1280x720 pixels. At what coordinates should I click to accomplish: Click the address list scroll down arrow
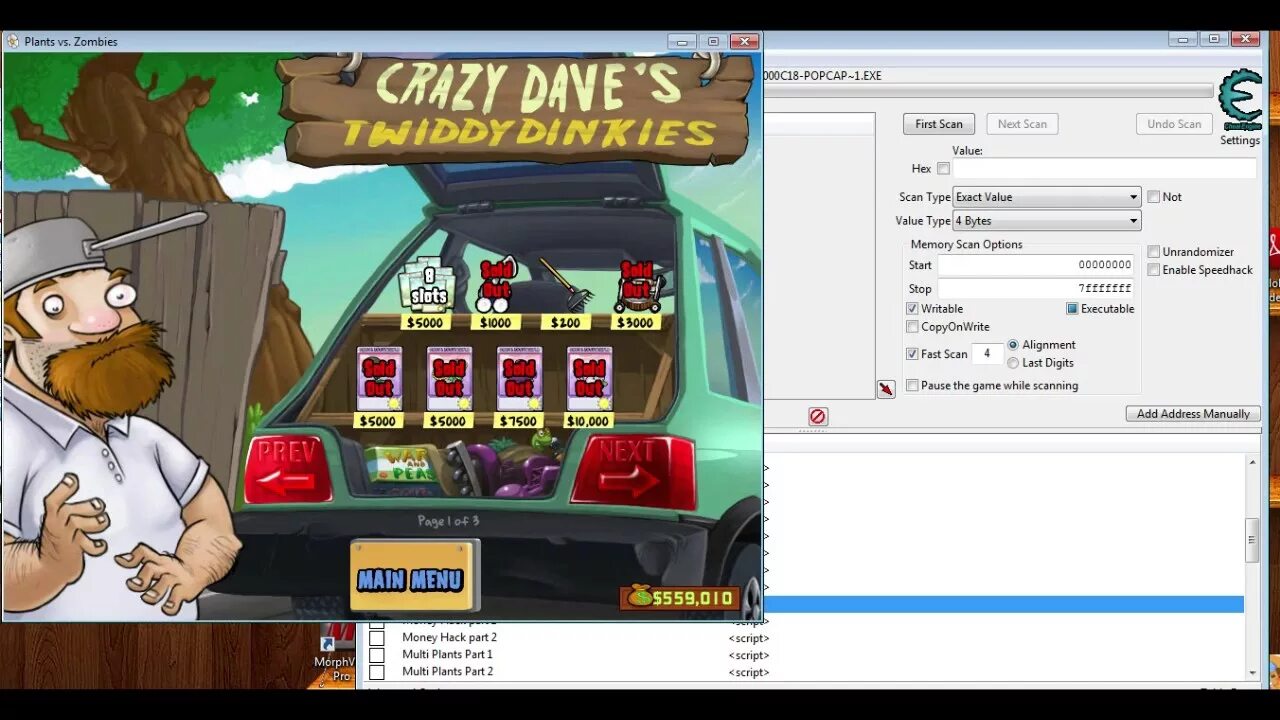[1251, 673]
